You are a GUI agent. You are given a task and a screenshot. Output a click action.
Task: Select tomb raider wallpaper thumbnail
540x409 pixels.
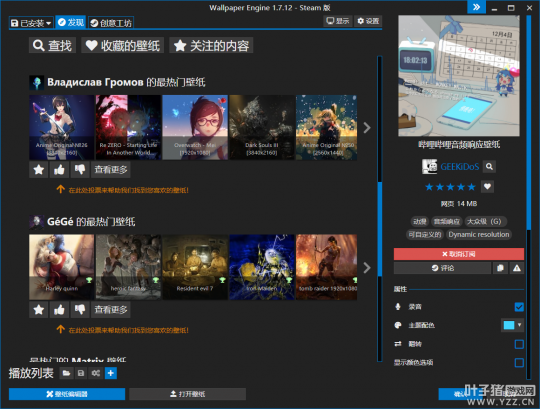click(x=326, y=267)
